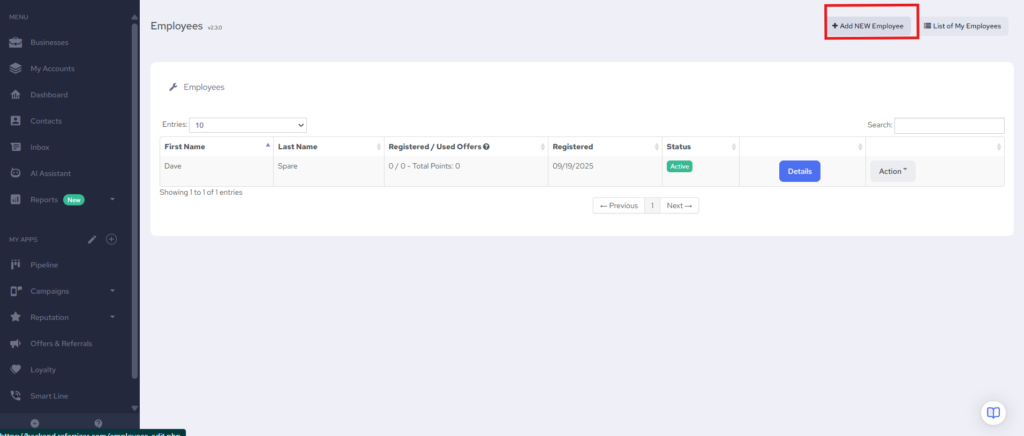Open the Action dropdown for Dave Spare
1024x436 pixels.
(892, 171)
